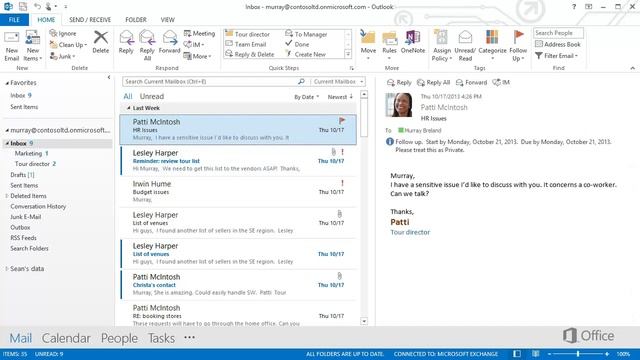
Task: Open the Filter Email dropdown
Action: [557, 56]
